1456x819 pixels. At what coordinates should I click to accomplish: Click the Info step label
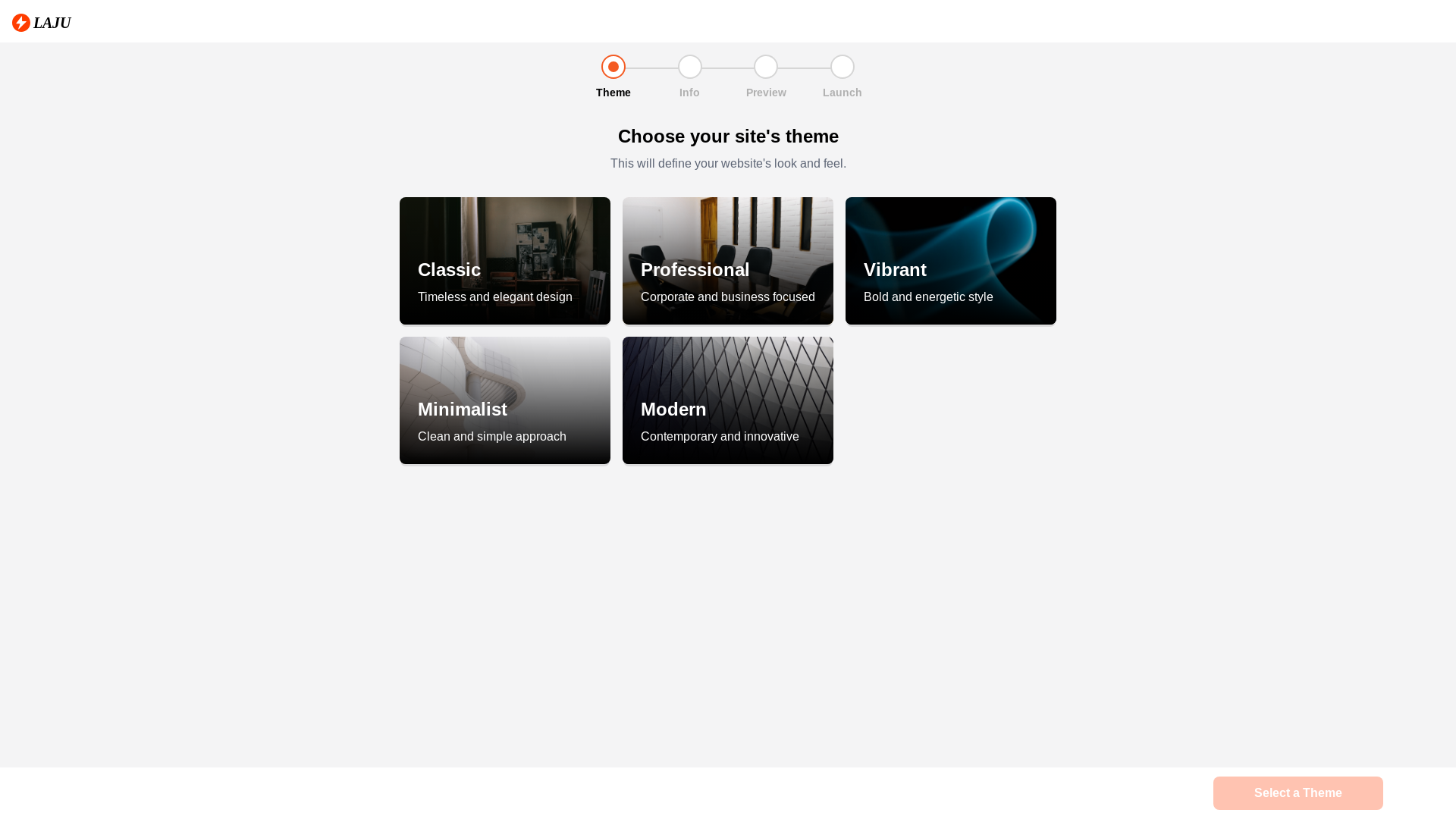click(689, 93)
